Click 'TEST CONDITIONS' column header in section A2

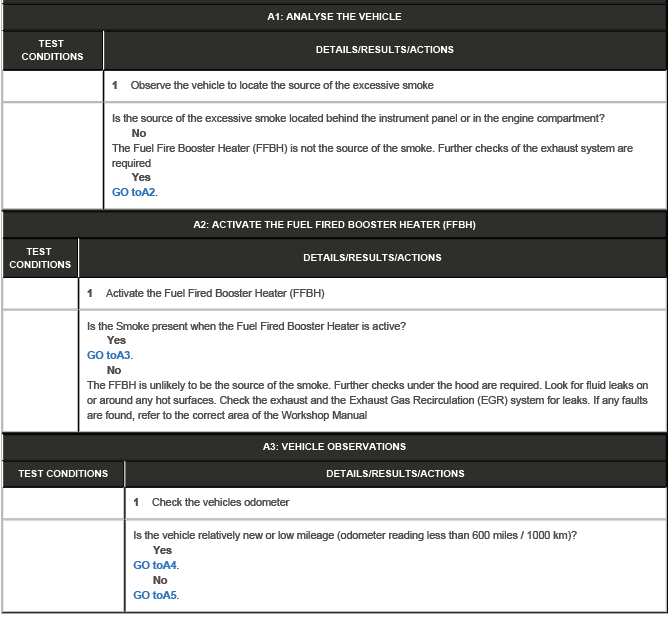click(40, 258)
